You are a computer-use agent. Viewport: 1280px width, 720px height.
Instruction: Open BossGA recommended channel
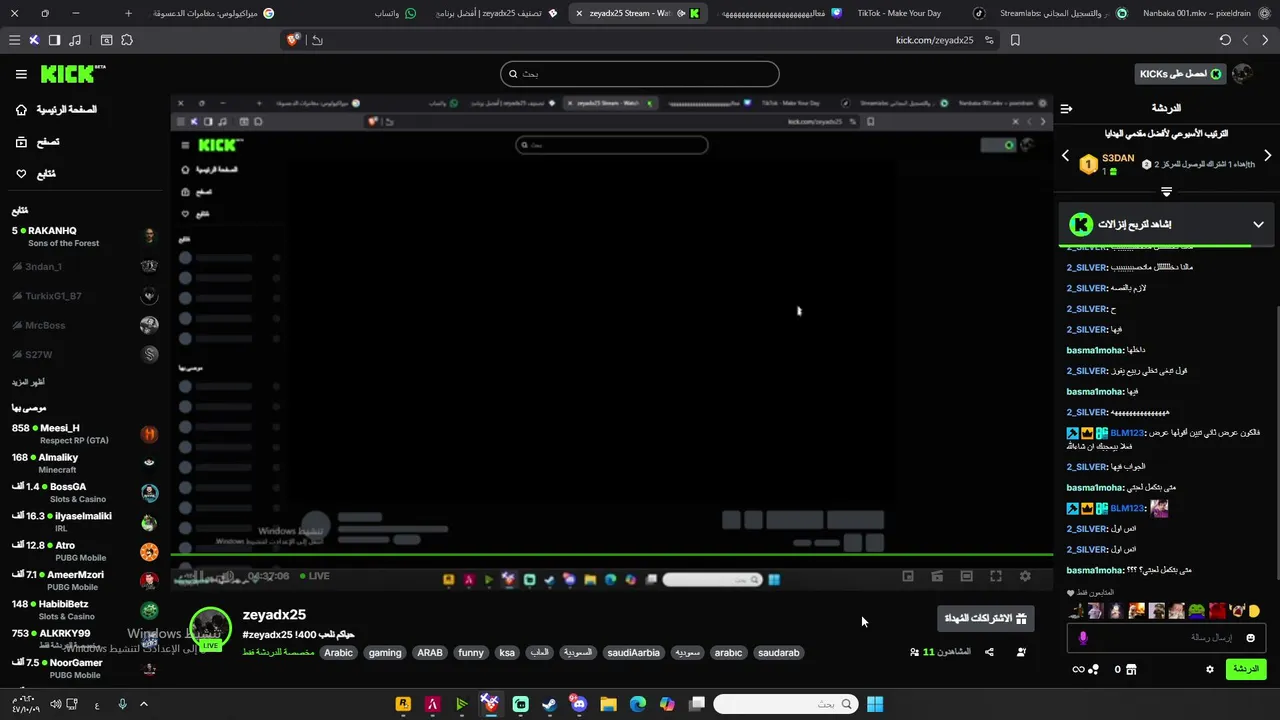point(84,492)
